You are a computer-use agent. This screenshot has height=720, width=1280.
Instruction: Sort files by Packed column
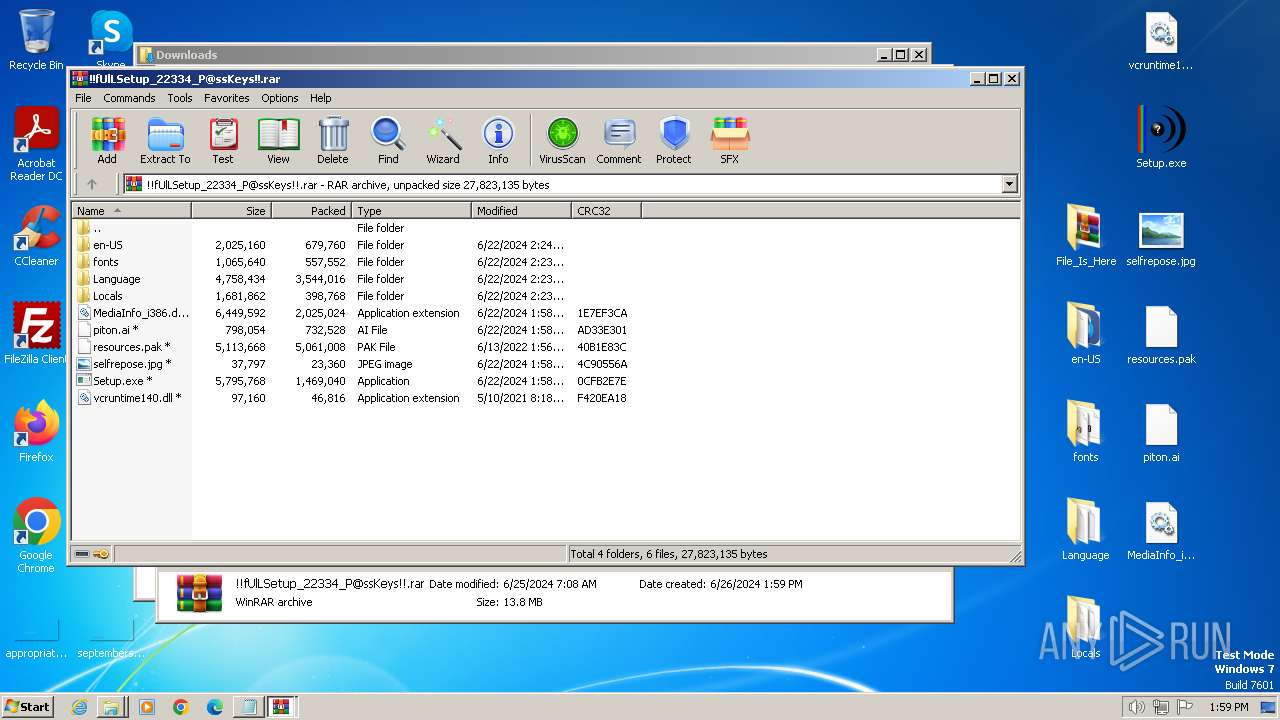coord(311,211)
